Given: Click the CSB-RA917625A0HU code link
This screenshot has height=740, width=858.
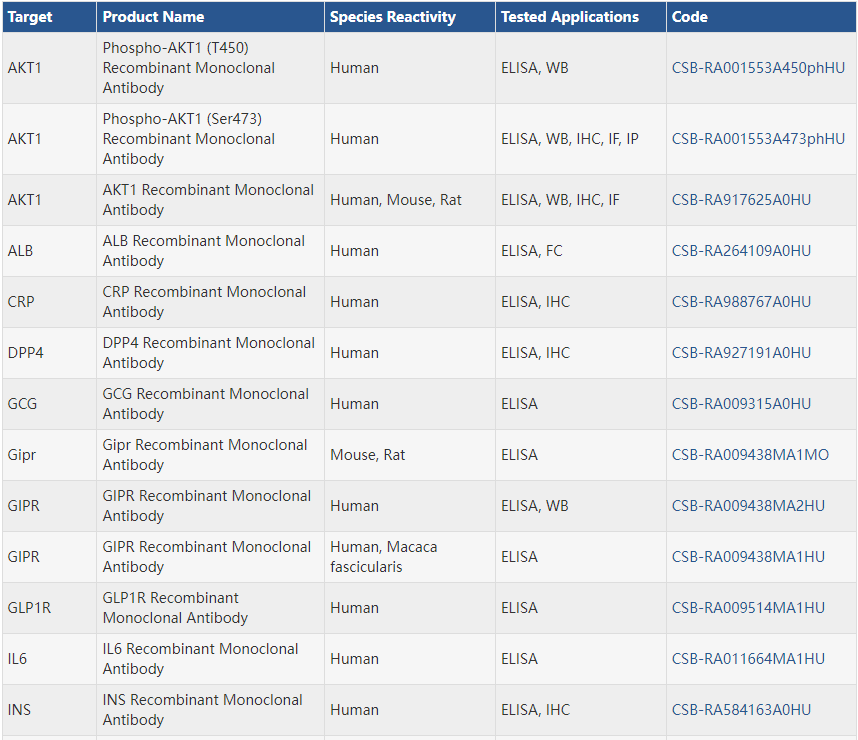Looking at the screenshot, I should 741,200.
